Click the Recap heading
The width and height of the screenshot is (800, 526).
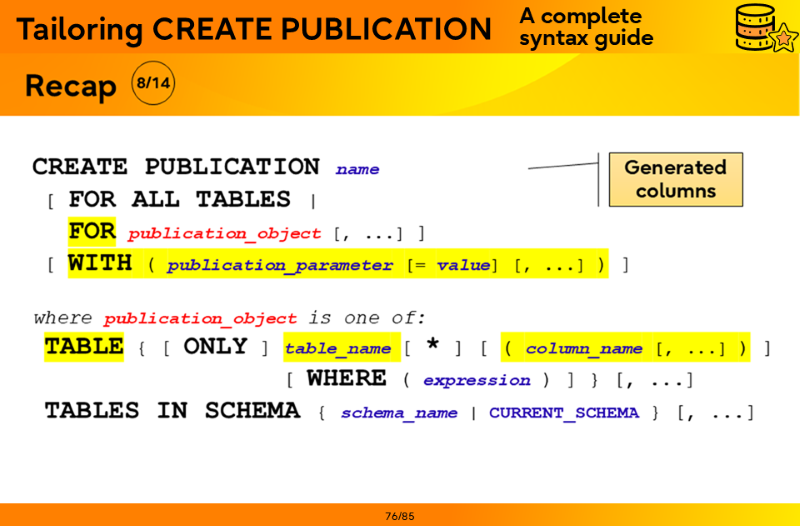[x=70, y=86]
